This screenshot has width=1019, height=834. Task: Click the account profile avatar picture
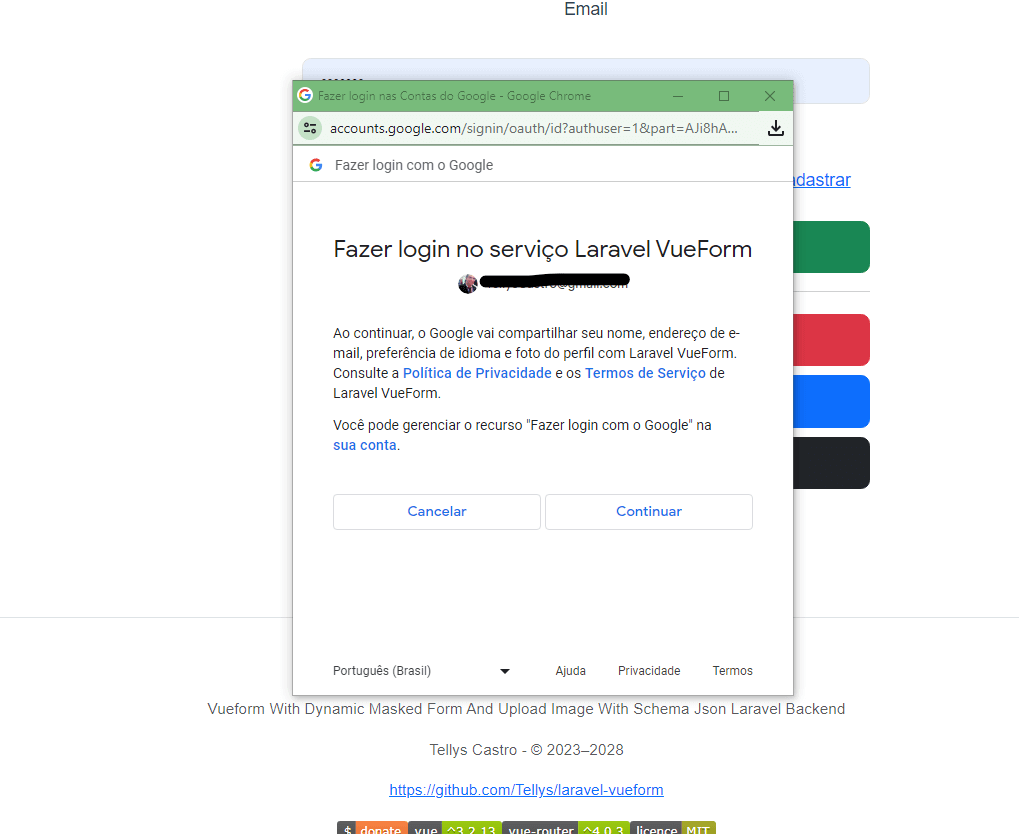[468, 284]
